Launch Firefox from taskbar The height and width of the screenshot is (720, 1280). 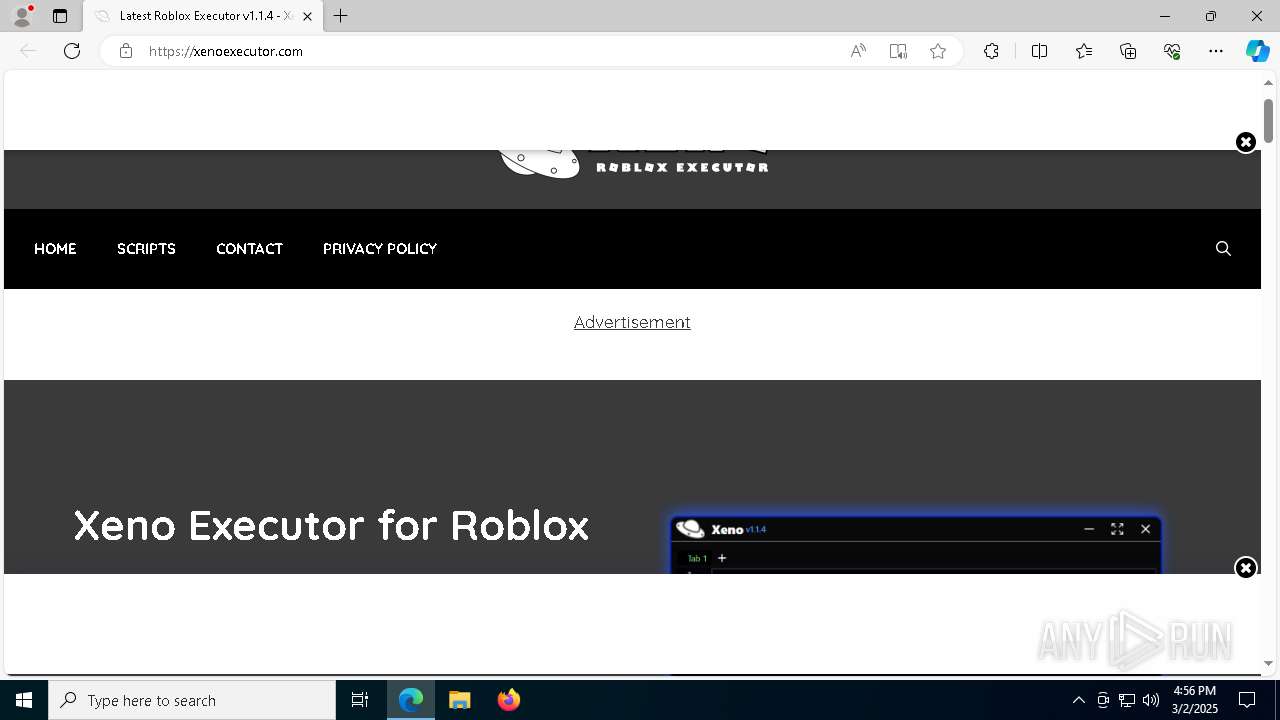pos(509,700)
